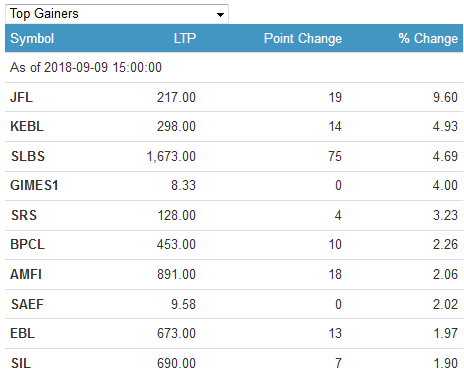Click the As of 2018-09-09 timestamp row
Image resolution: width=464 pixels, height=375 pixels.
tap(234, 68)
